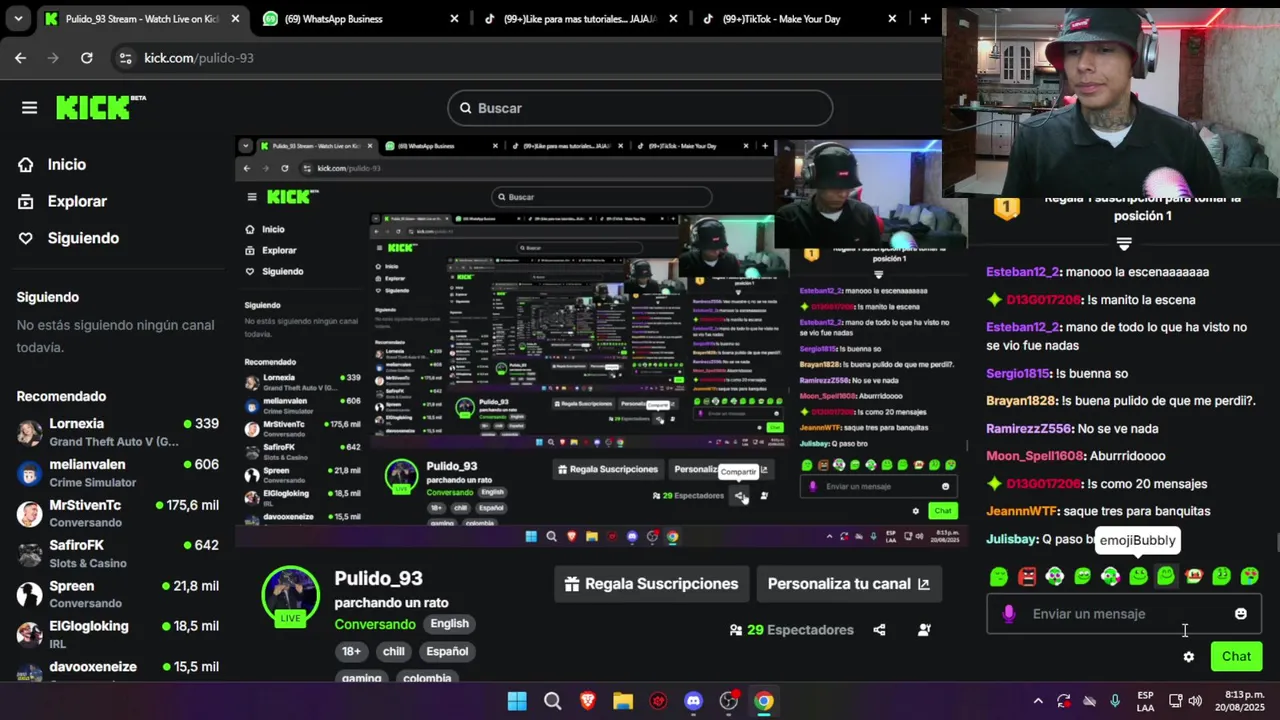
Task: Click Moon_Spell1608 username in chat
Action: coord(1035,456)
